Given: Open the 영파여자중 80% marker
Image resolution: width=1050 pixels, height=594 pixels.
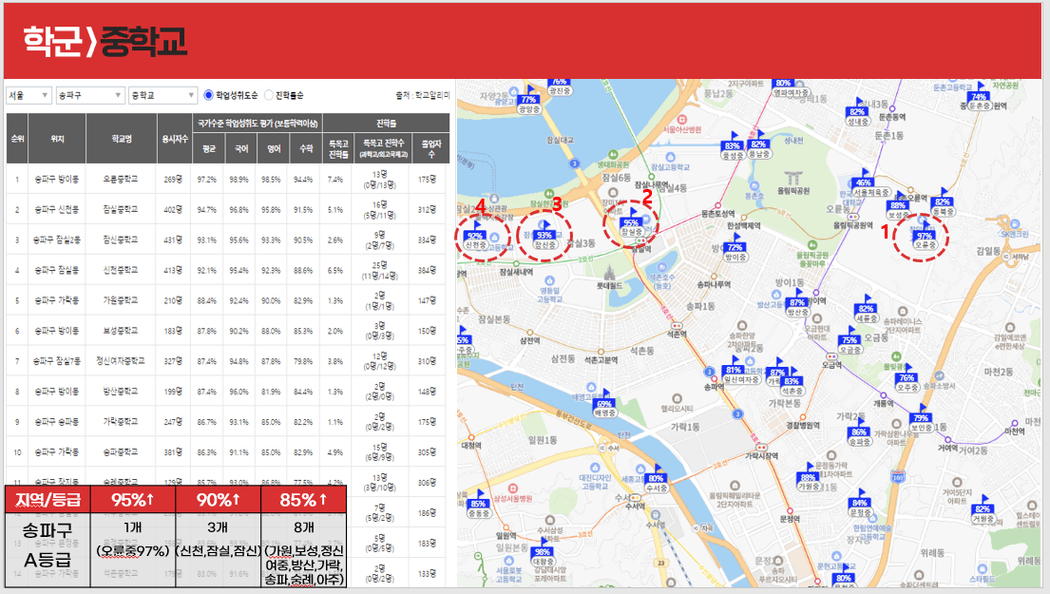Looking at the screenshot, I should point(791,88).
